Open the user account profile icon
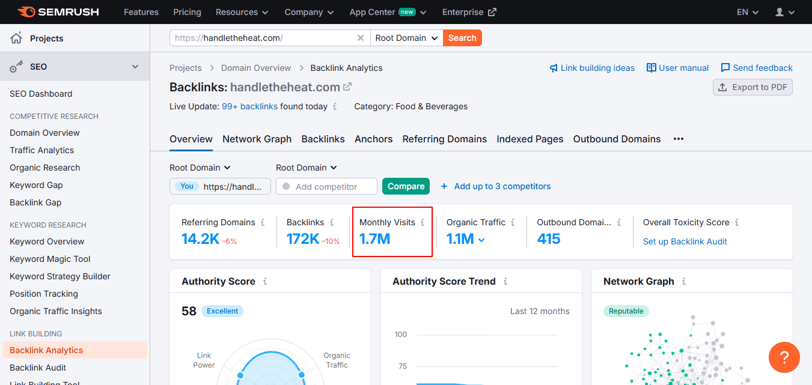This screenshot has width=812, height=385. (x=779, y=12)
